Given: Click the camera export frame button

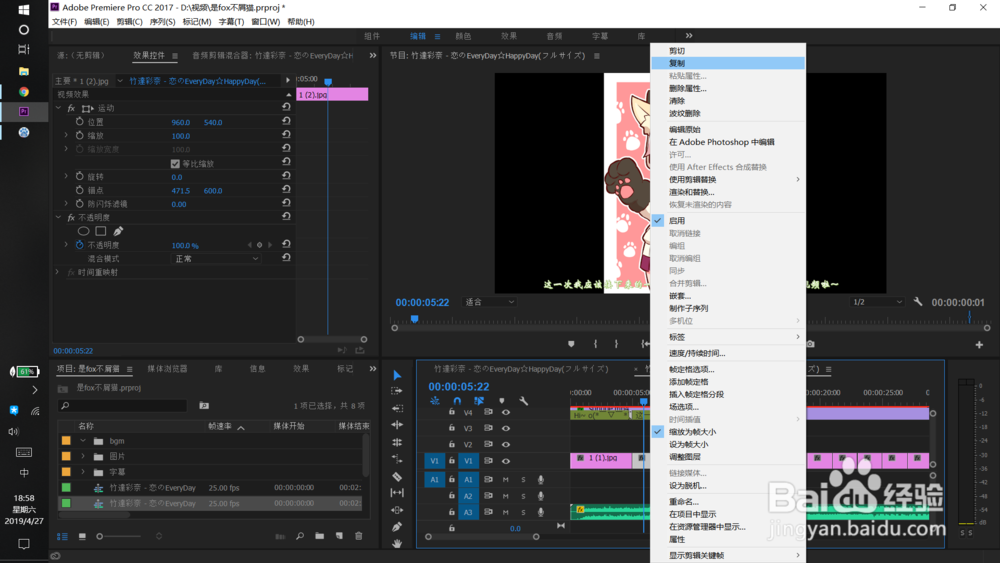Looking at the screenshot, I should [810, 344].
